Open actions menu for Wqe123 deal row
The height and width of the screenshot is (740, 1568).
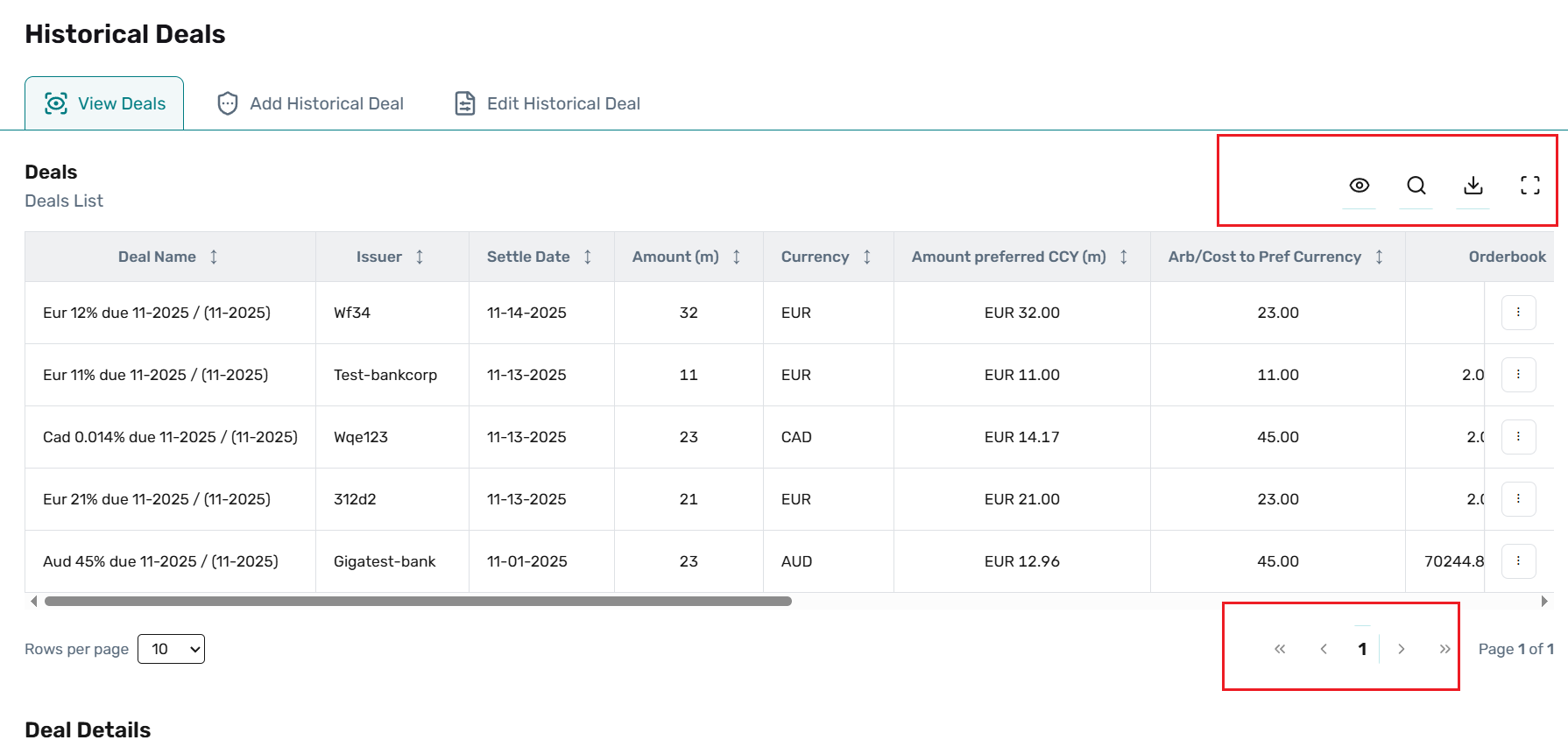[x=1518, y=437]
